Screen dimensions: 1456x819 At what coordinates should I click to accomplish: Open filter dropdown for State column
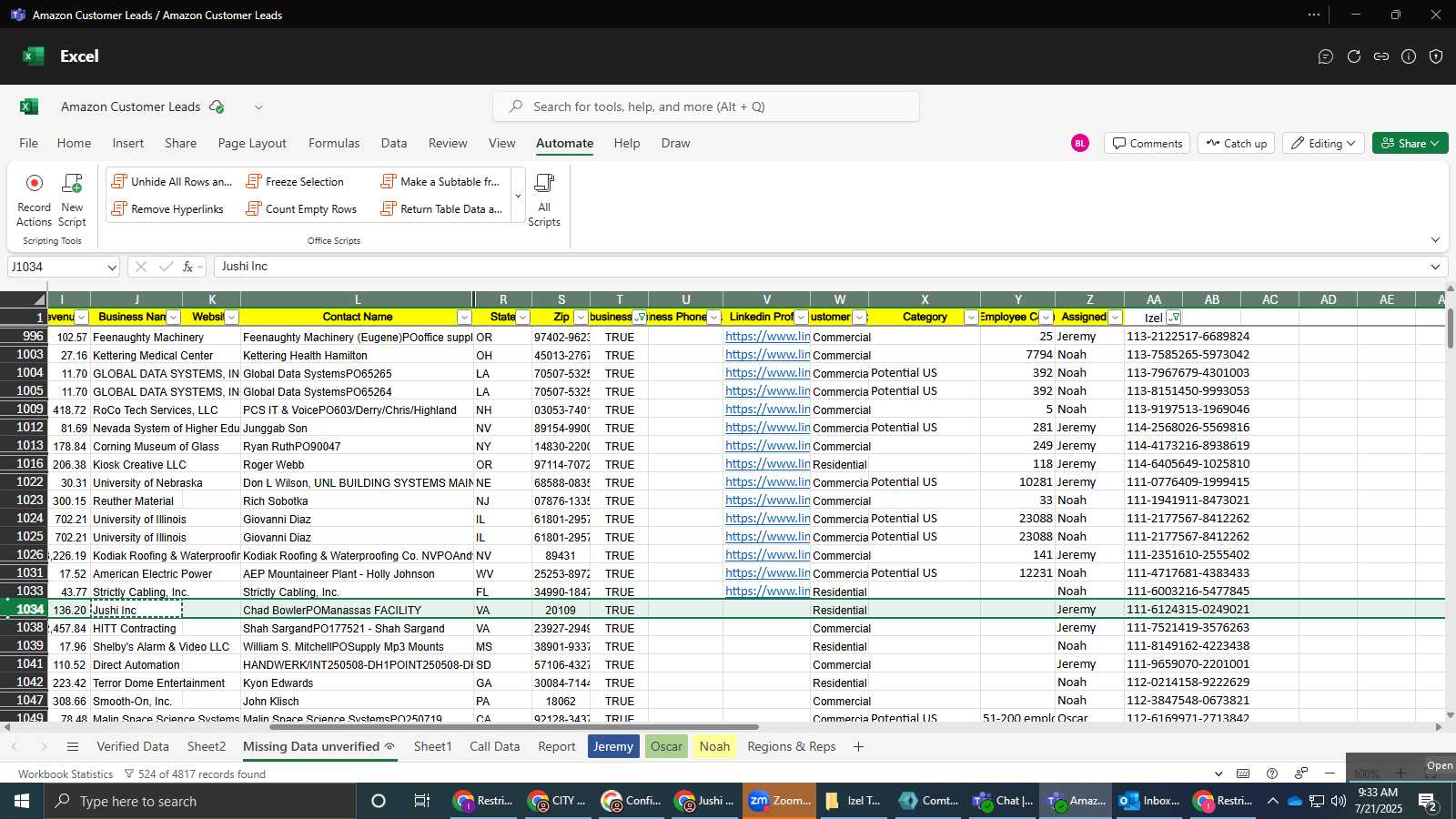click(522, 318)
